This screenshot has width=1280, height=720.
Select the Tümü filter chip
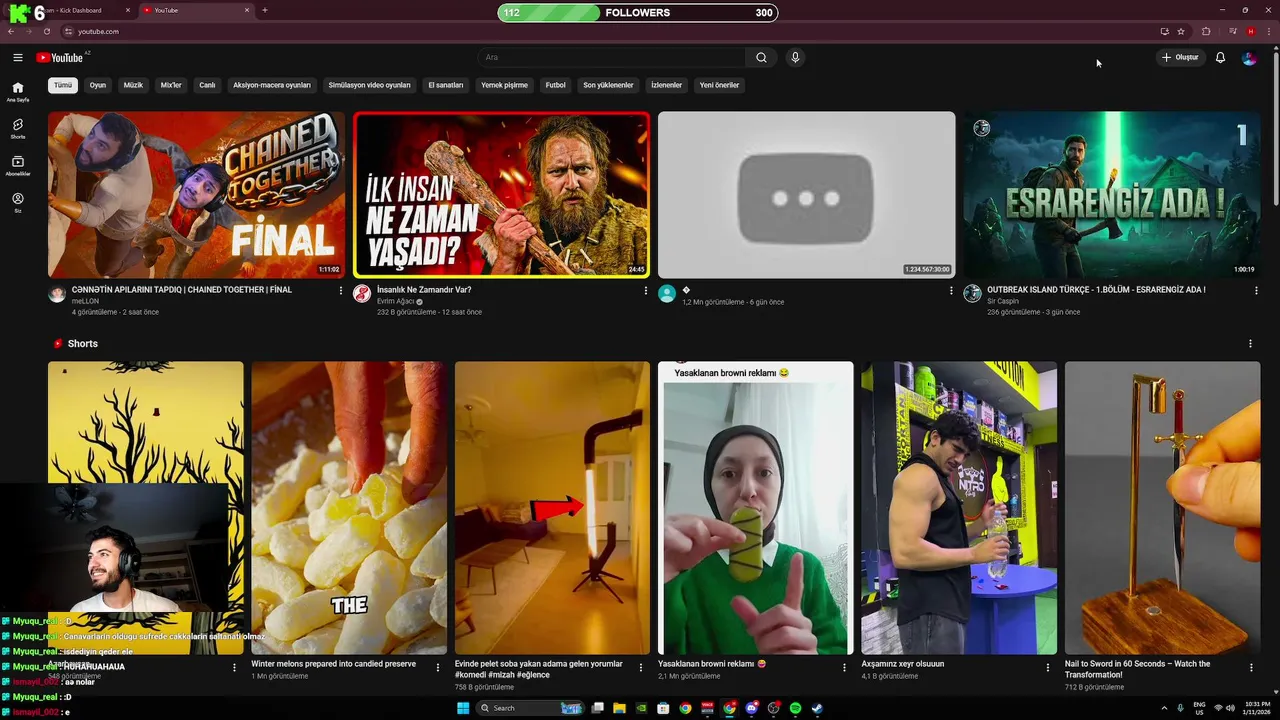point(63,85)
